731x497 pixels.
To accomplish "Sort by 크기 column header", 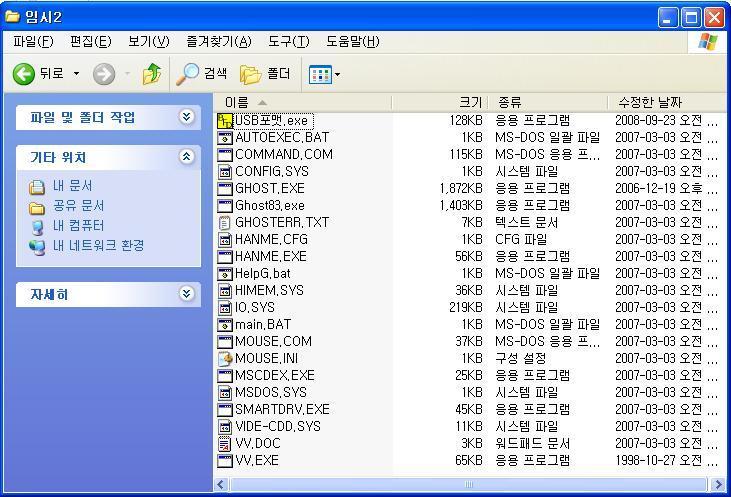I will click(x=440, y=102).
